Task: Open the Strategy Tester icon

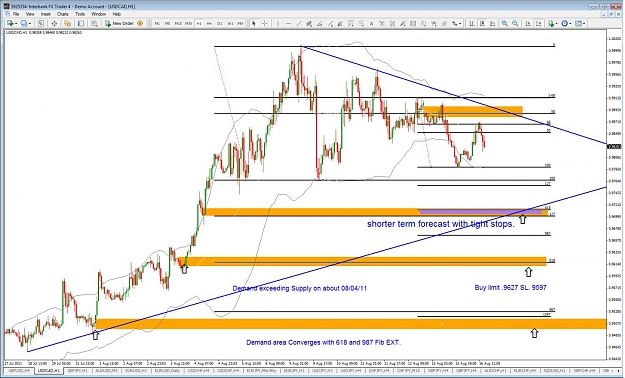Action: pyautogui.click(x=94, y=24)
